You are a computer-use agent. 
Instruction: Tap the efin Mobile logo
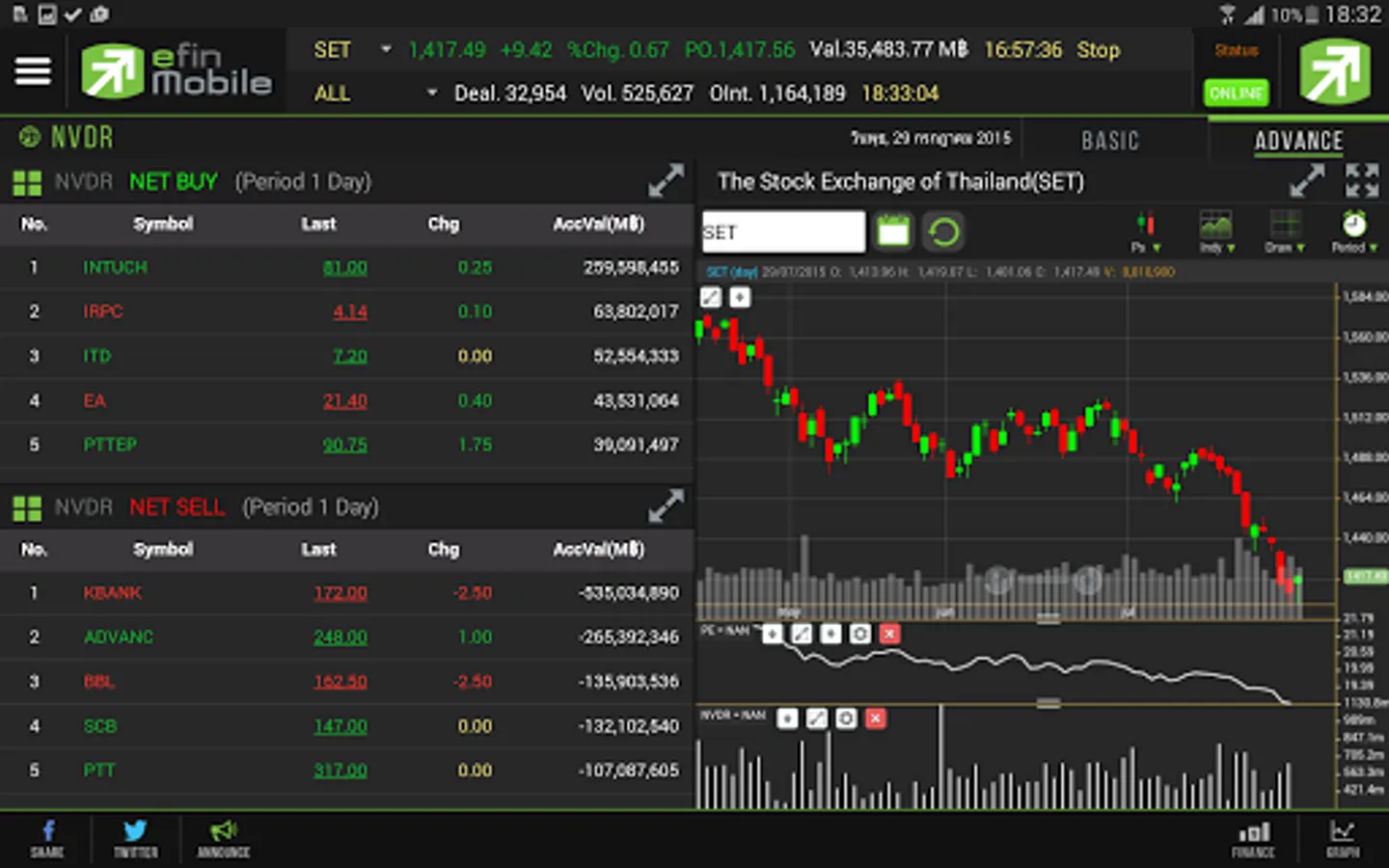177,71
